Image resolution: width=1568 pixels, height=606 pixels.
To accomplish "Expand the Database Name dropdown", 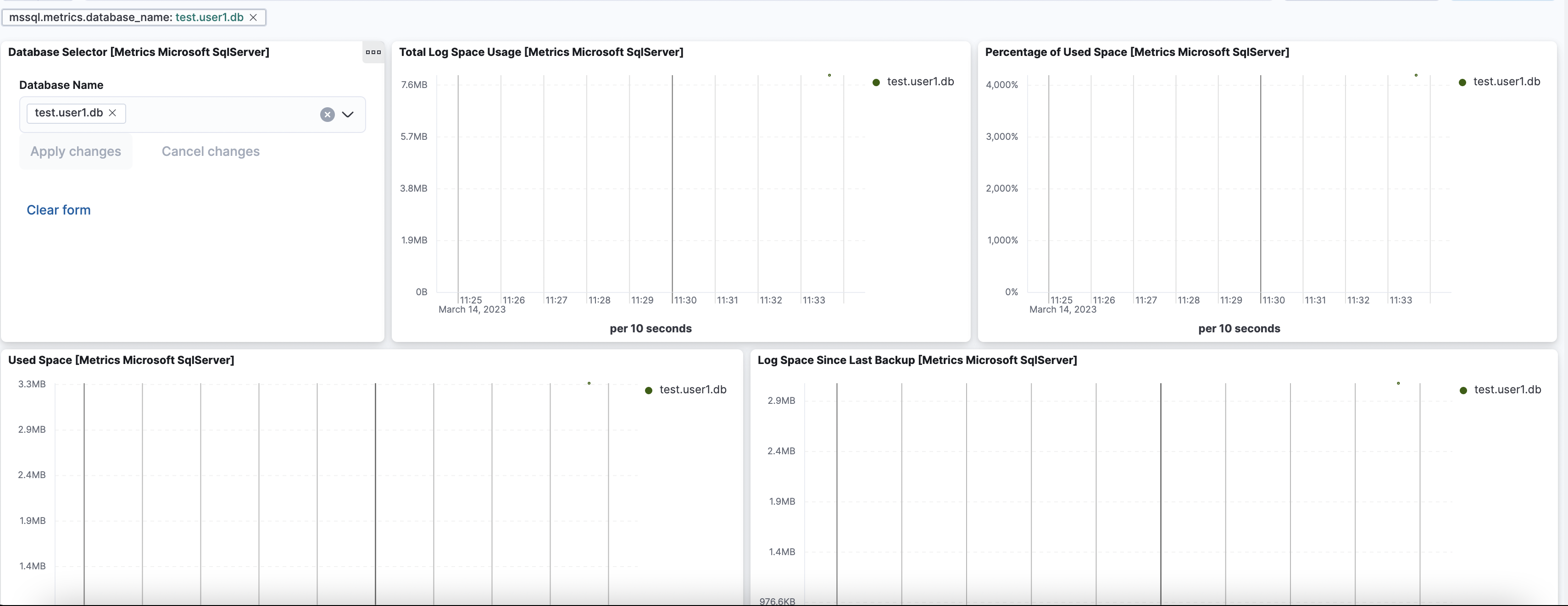I will 348,115.
